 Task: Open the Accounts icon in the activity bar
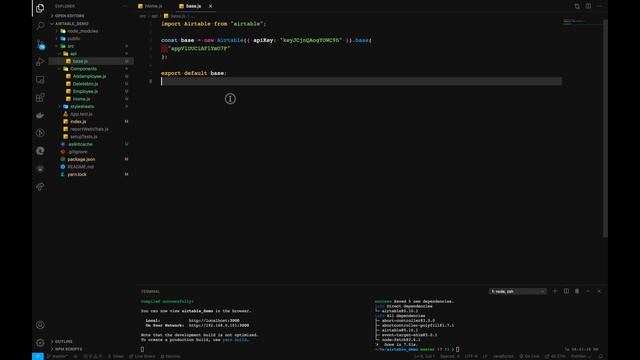coord(40,325)
